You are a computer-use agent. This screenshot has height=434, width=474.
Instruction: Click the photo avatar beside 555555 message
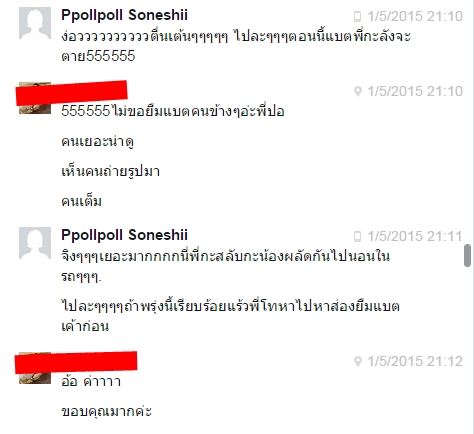click(35, 98)
